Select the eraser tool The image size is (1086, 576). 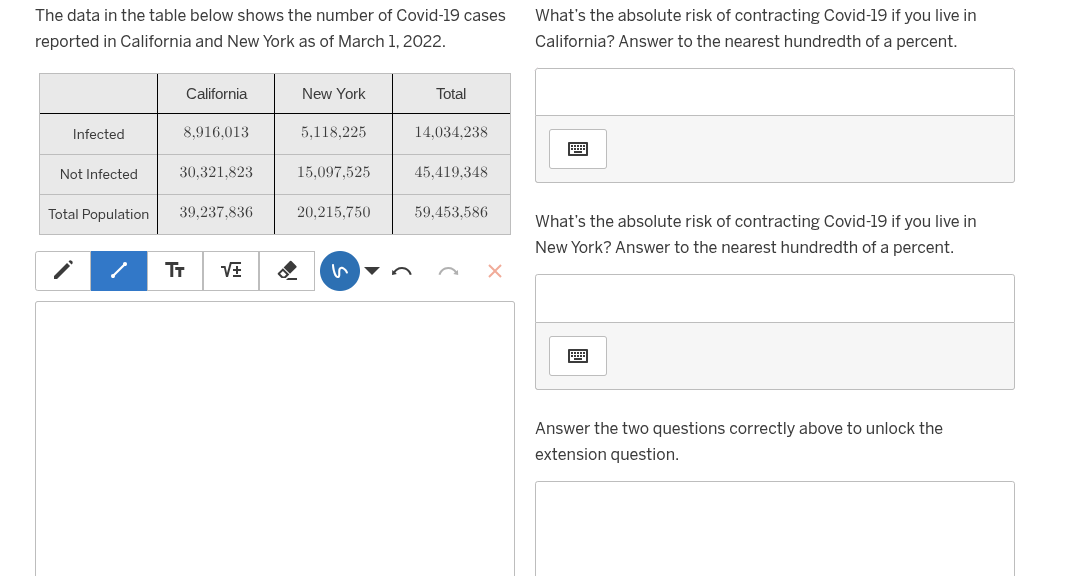coord(286,270)
